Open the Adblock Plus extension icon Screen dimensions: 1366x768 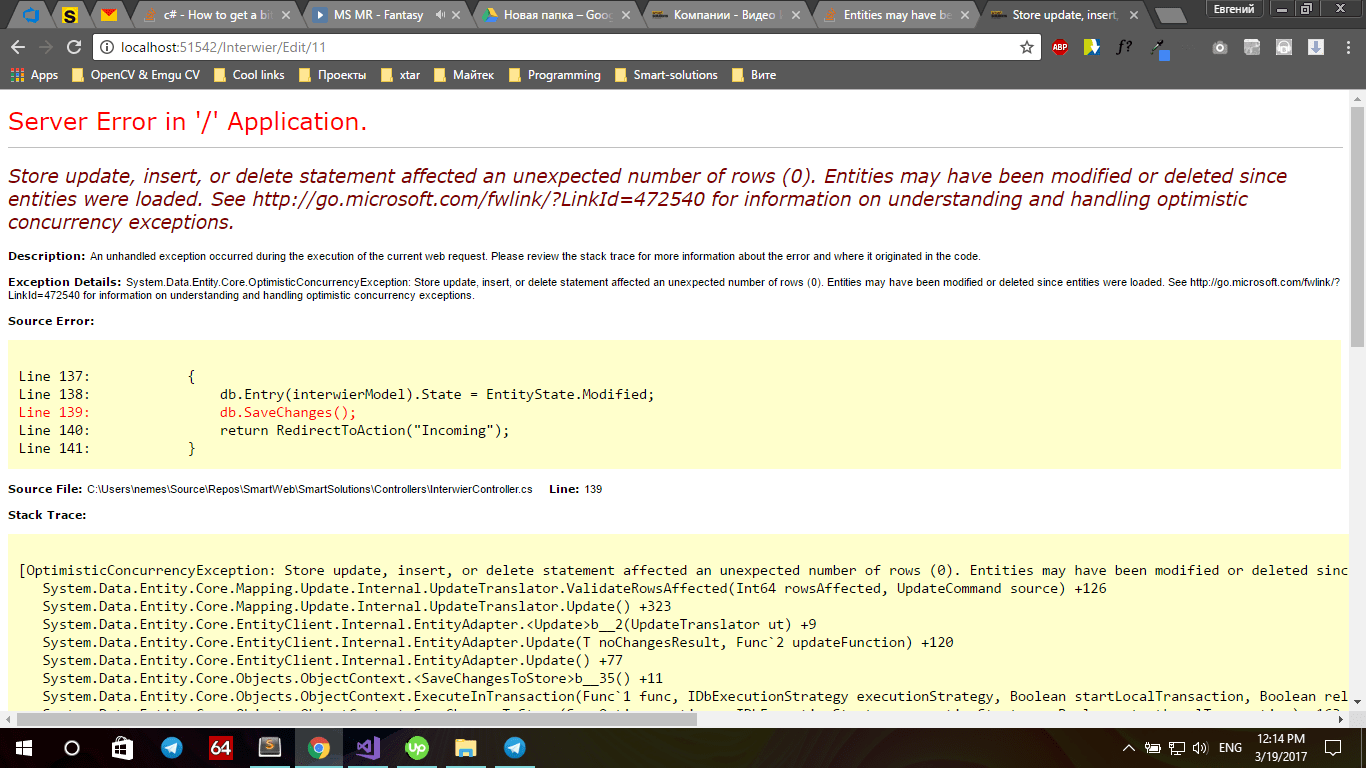pyautogui.click(x=1059, y=47)
